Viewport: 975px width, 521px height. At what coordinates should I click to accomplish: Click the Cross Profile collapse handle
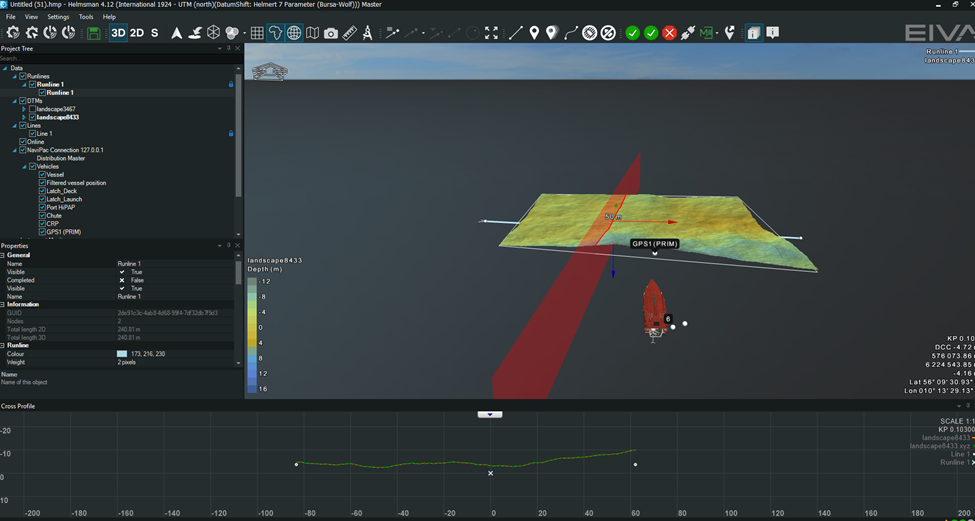pyautogui.click(x=490, y=415)
